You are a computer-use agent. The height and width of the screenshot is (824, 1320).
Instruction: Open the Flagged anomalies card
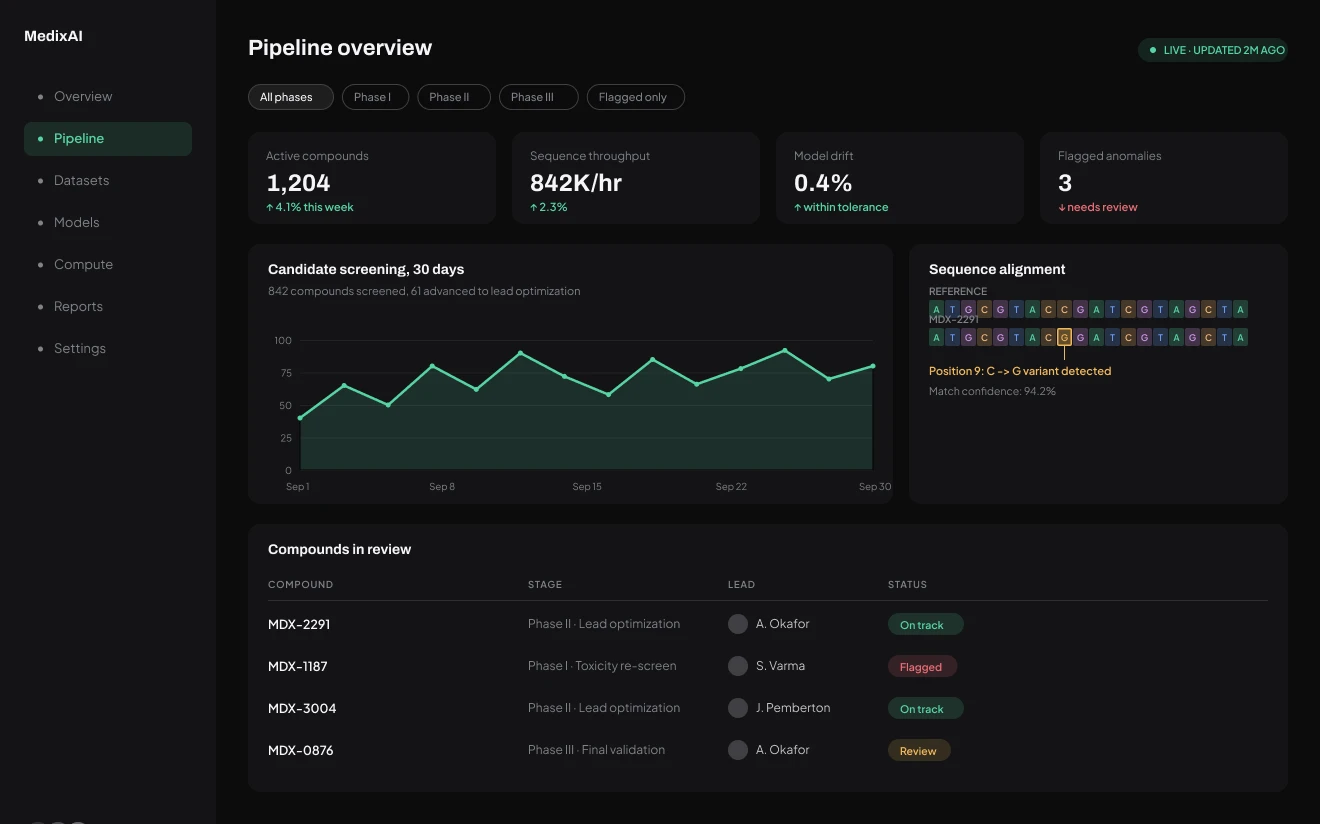(x=1164, y=178)
